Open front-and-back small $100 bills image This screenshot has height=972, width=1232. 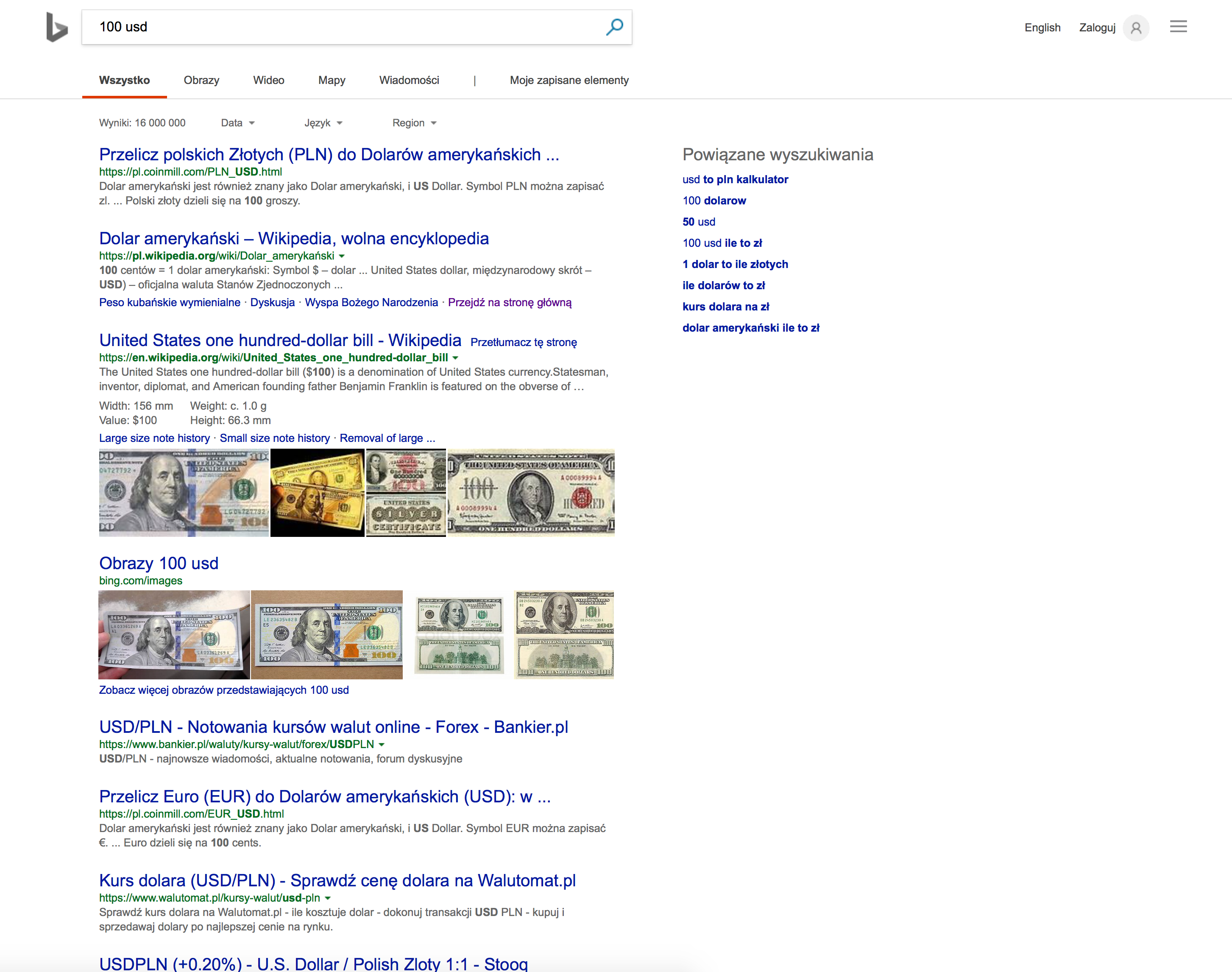(460, 635)
